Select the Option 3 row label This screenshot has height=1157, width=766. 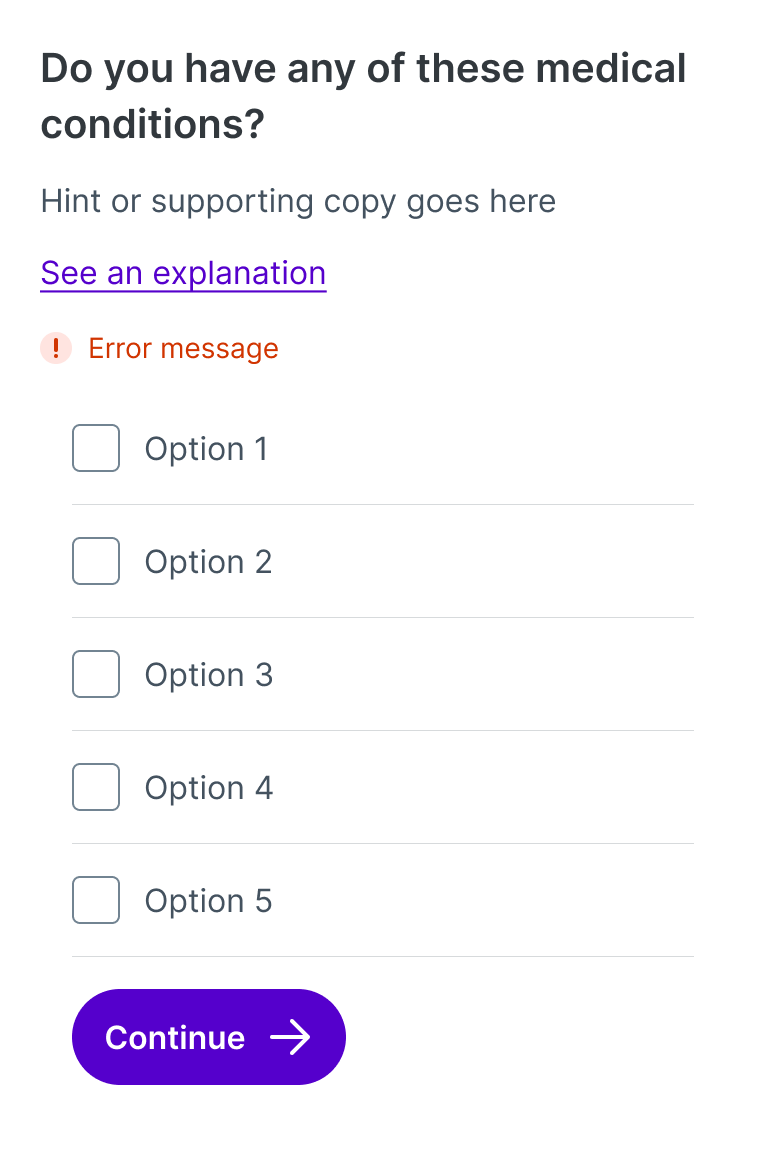(x=208, y=674)
